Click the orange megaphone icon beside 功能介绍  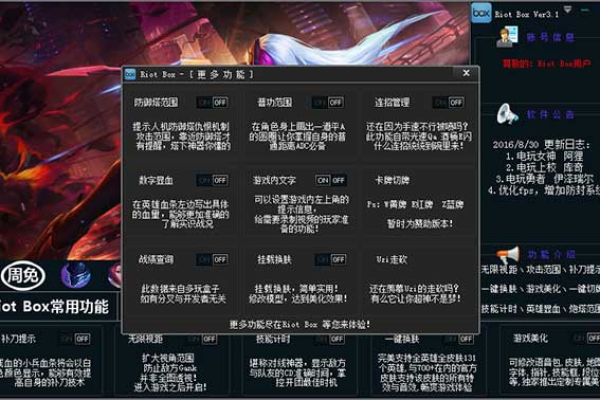coord(508,254)
